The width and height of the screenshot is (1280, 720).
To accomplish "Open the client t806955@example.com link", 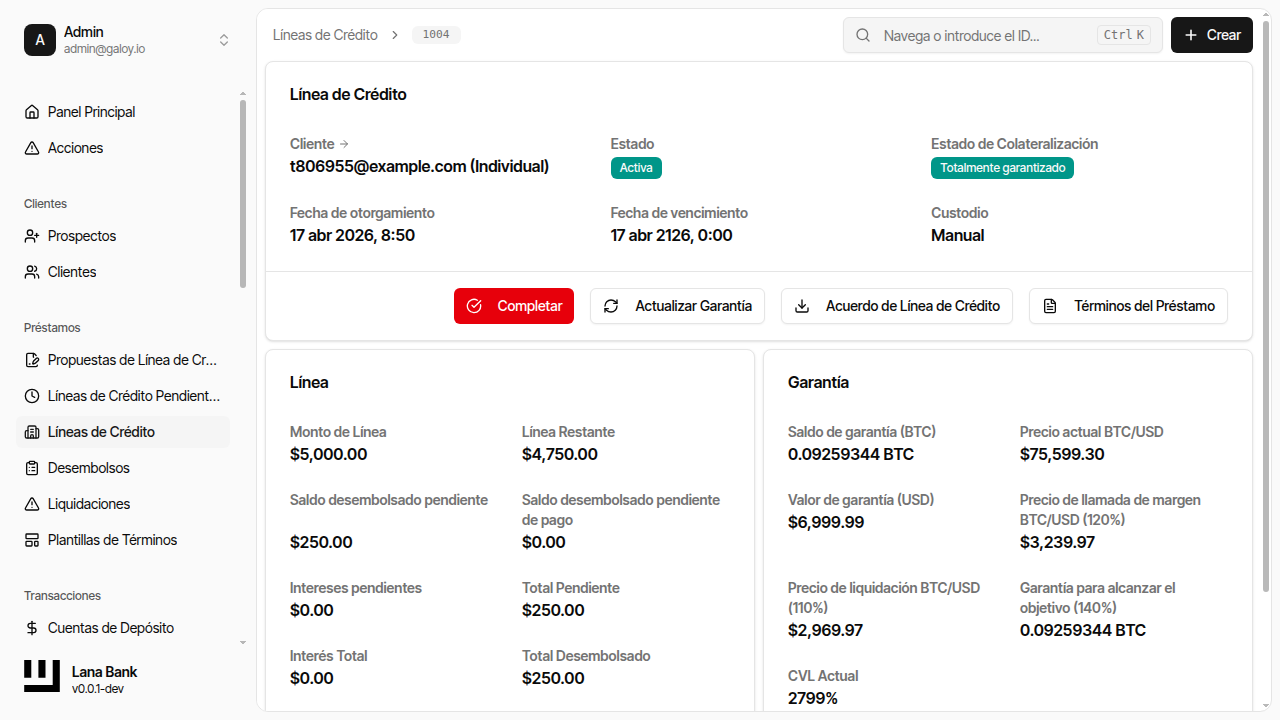I will pos(418,166).
